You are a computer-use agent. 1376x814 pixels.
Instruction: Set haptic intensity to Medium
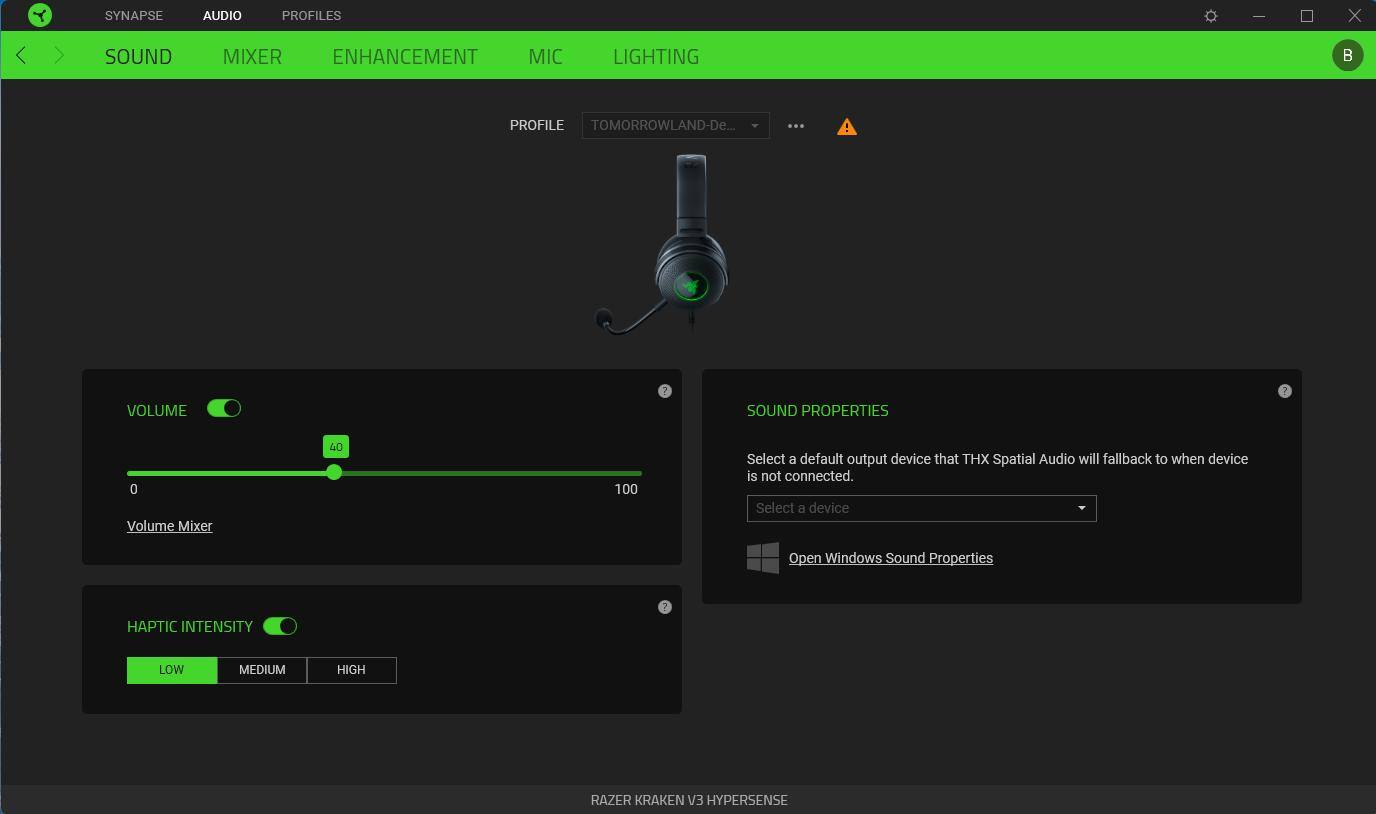click(x=262, y=670)
